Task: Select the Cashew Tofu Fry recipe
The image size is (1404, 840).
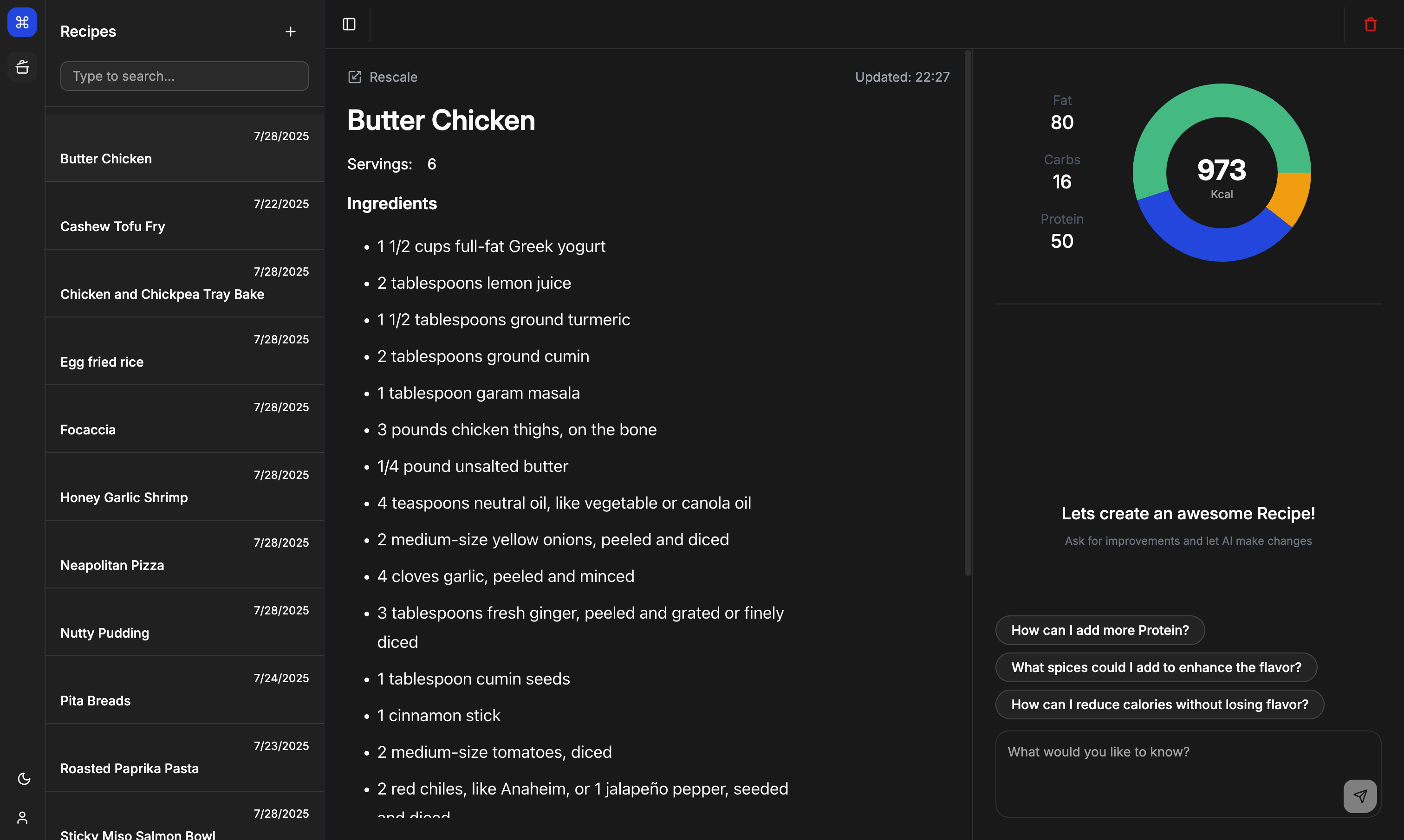Action: click(x=185, y=216)
